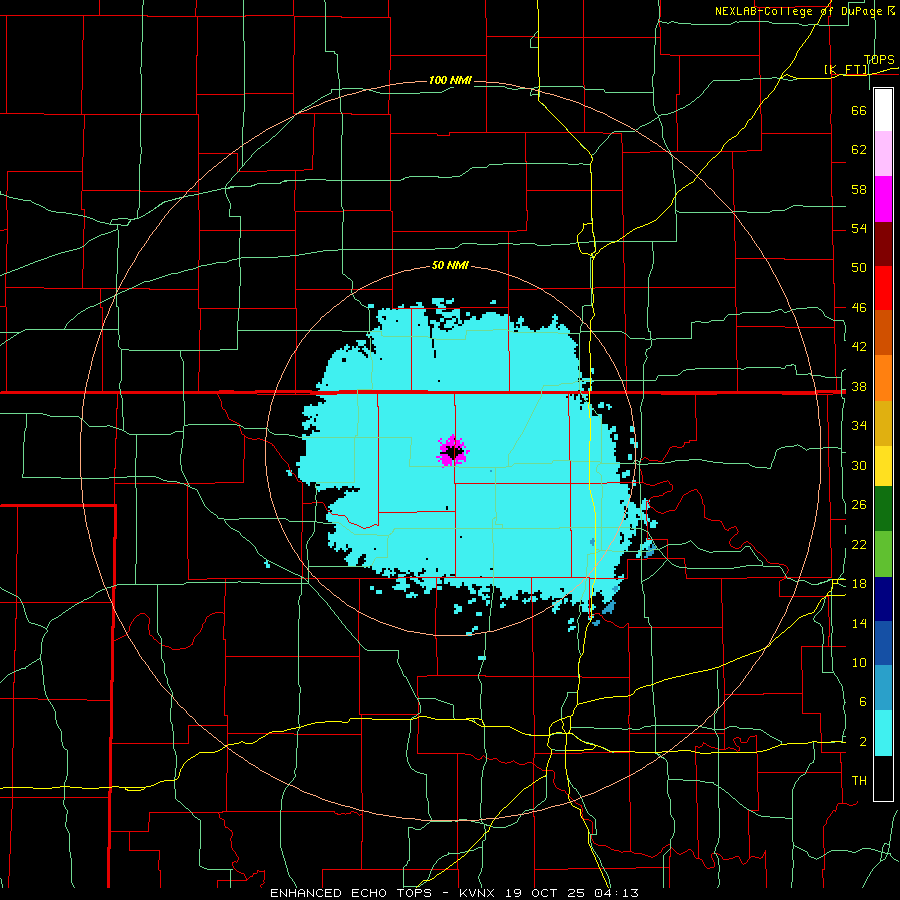Image resolution: width=900 pixels, height=900 pixels.
Task: Click the light green legend swatch
Action: (883, 554)
